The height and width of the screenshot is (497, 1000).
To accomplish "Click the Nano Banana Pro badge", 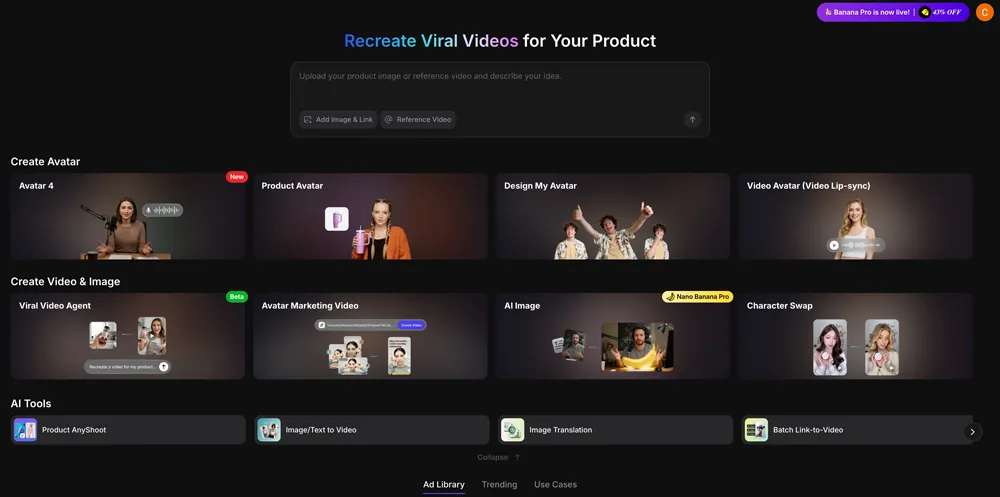I will coord(698,297).
